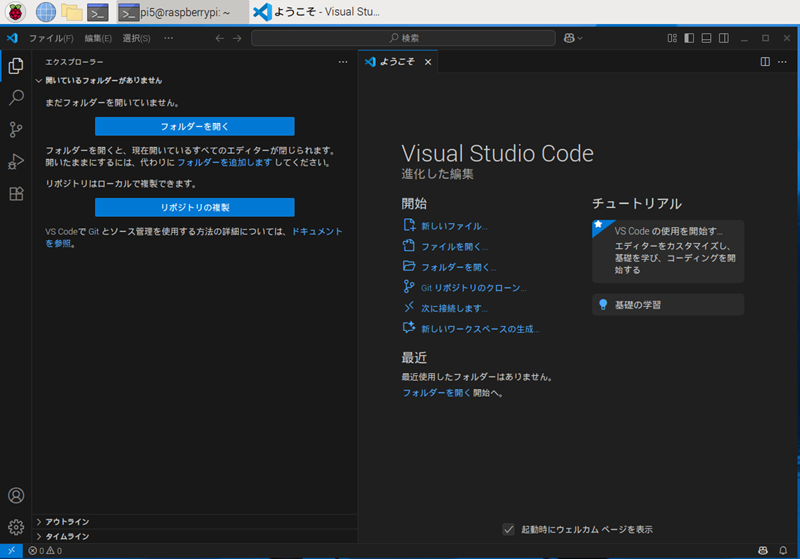
Task: Open the Source Control view icon
Action: click(x=16, y=130)
